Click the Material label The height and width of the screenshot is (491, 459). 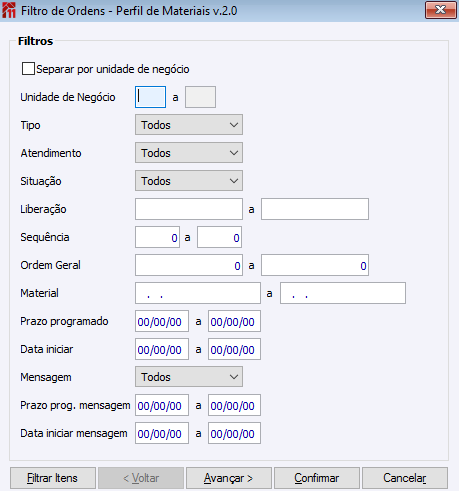[39, 293]
